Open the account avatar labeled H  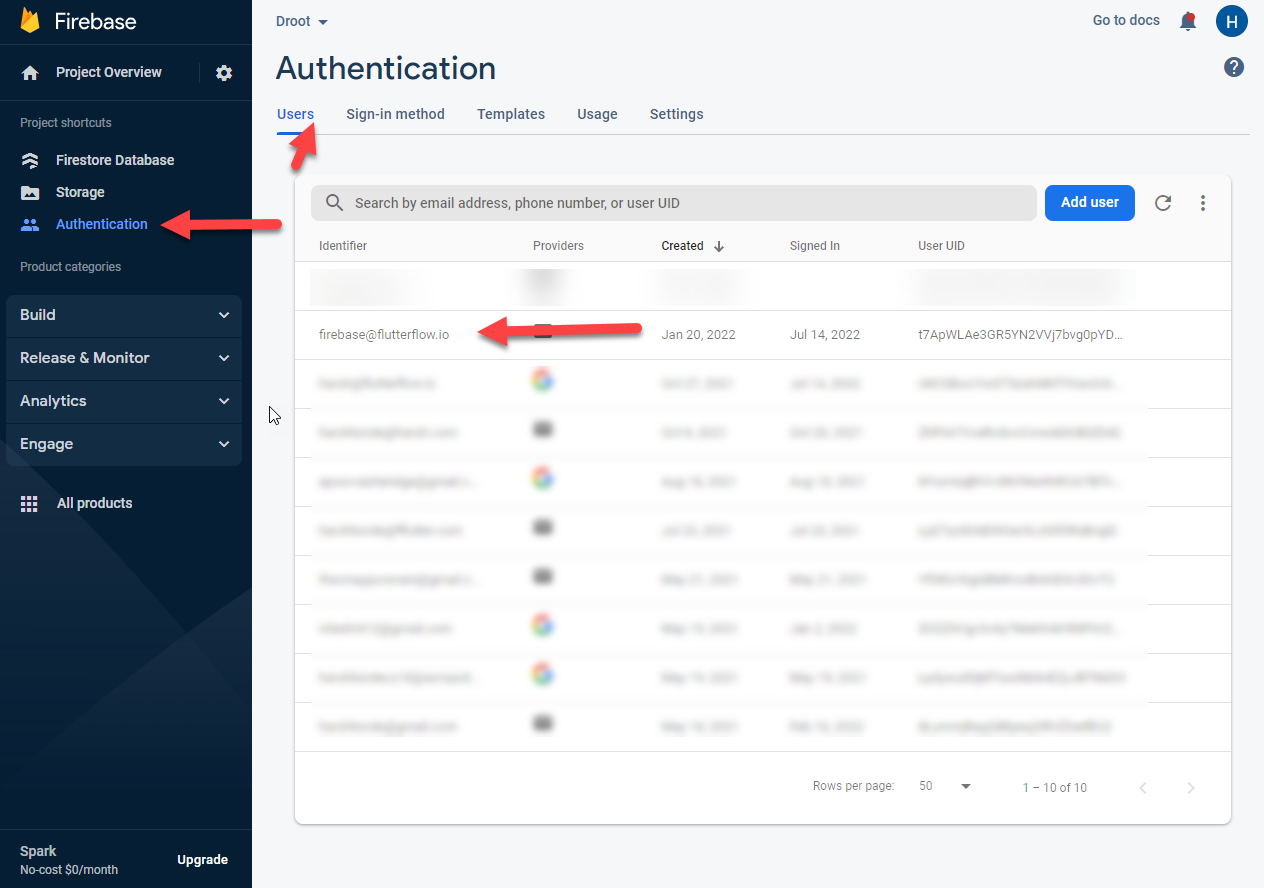point(1232,21)
